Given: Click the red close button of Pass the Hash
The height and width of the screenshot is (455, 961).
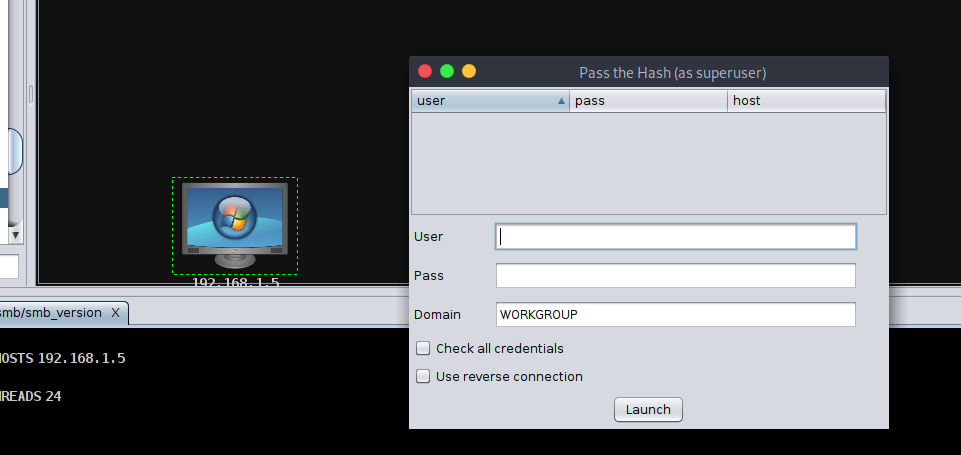Looking at the screenshot, I should [425, 71].
